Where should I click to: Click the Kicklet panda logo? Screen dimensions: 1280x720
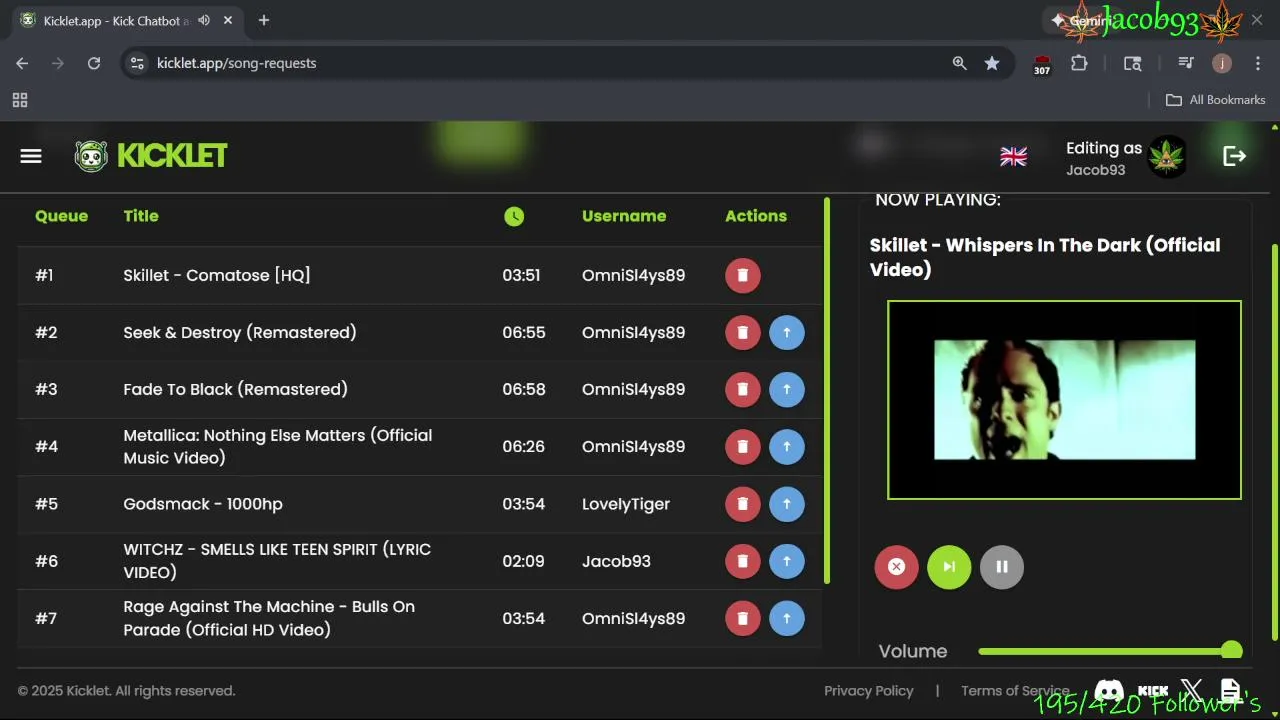coord(91,156)
